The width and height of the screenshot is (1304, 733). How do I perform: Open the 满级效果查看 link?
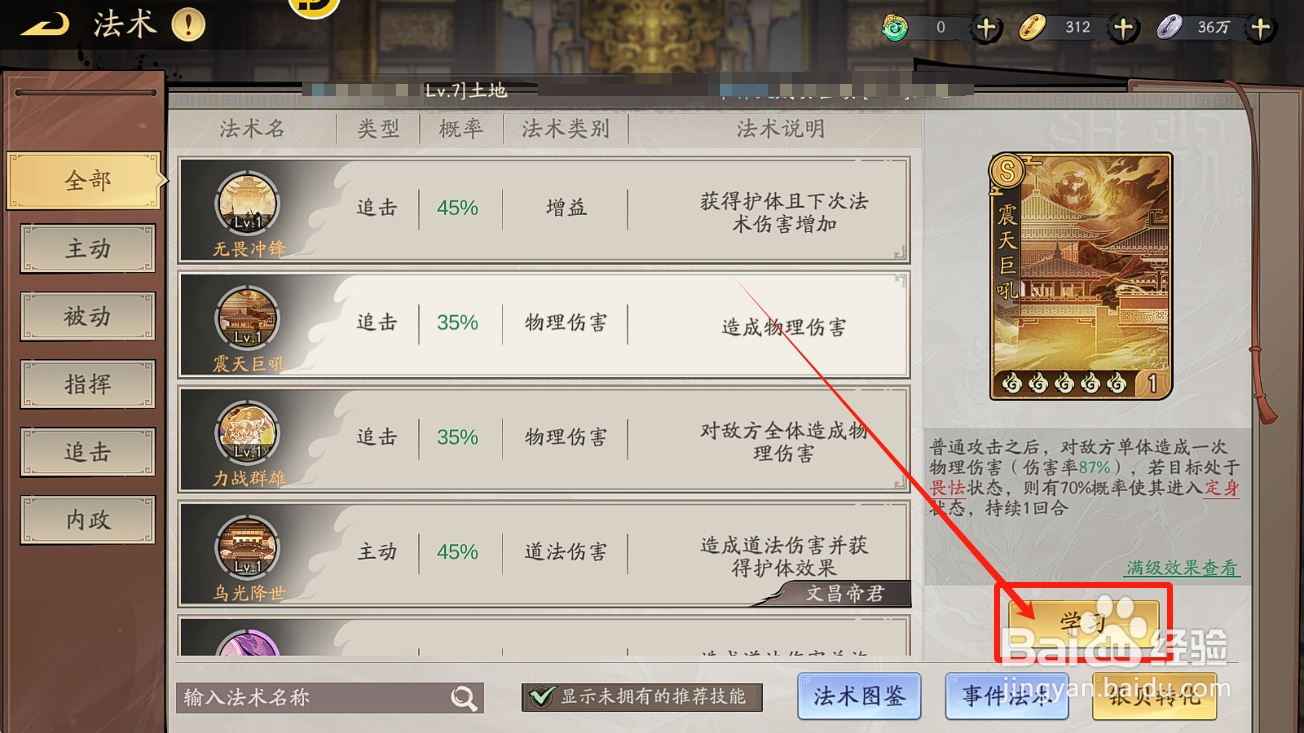[x=1182, y=568]
